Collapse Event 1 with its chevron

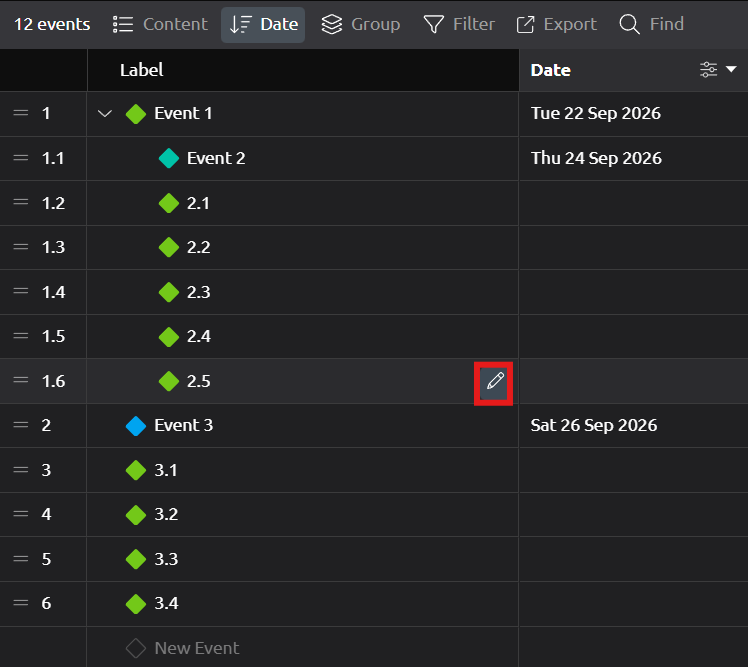(104, 114)
